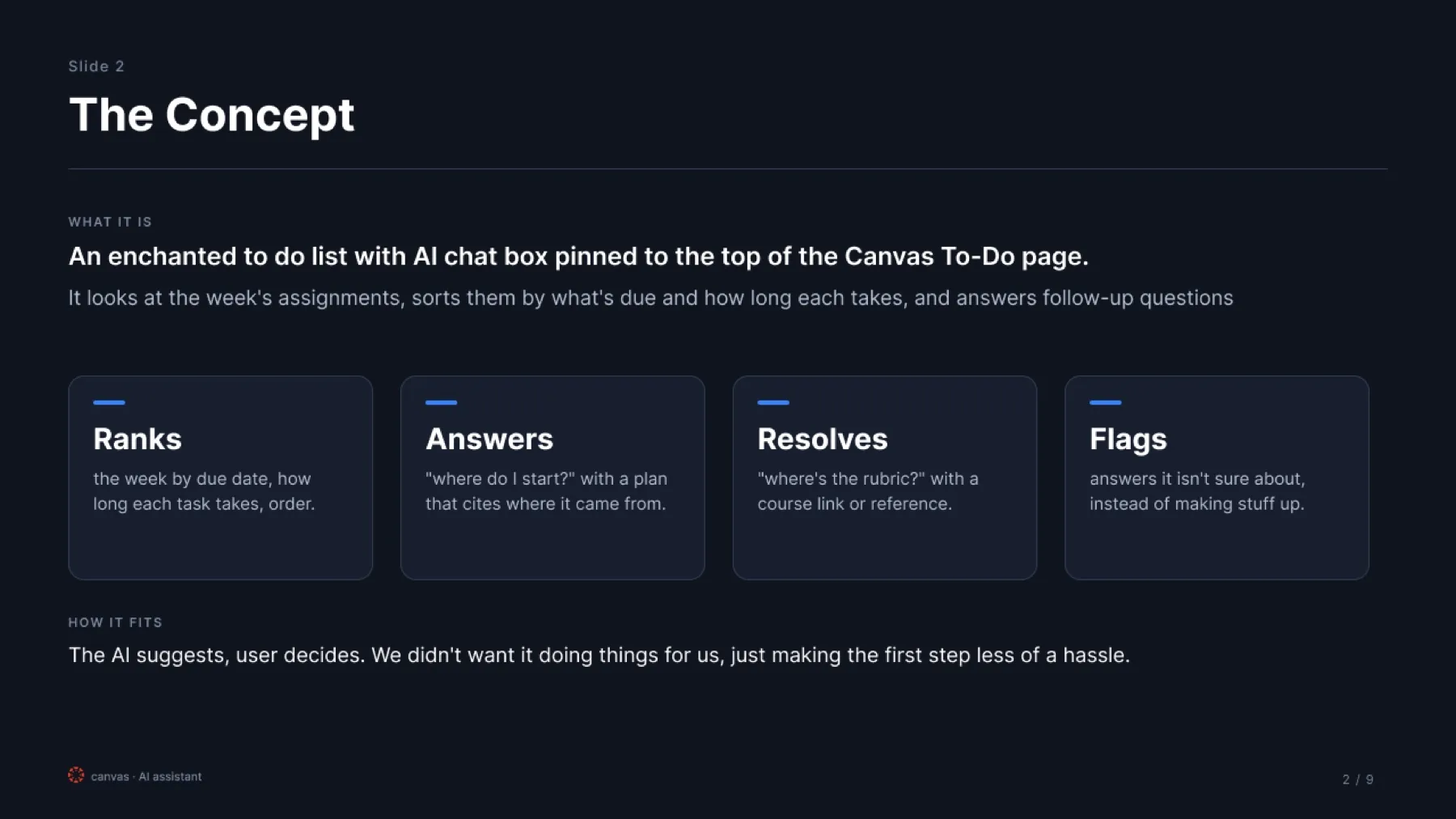The width and height of the screenshot is (1456, 819).
Task: Select the Answers card heading
Action: (489, 439)
